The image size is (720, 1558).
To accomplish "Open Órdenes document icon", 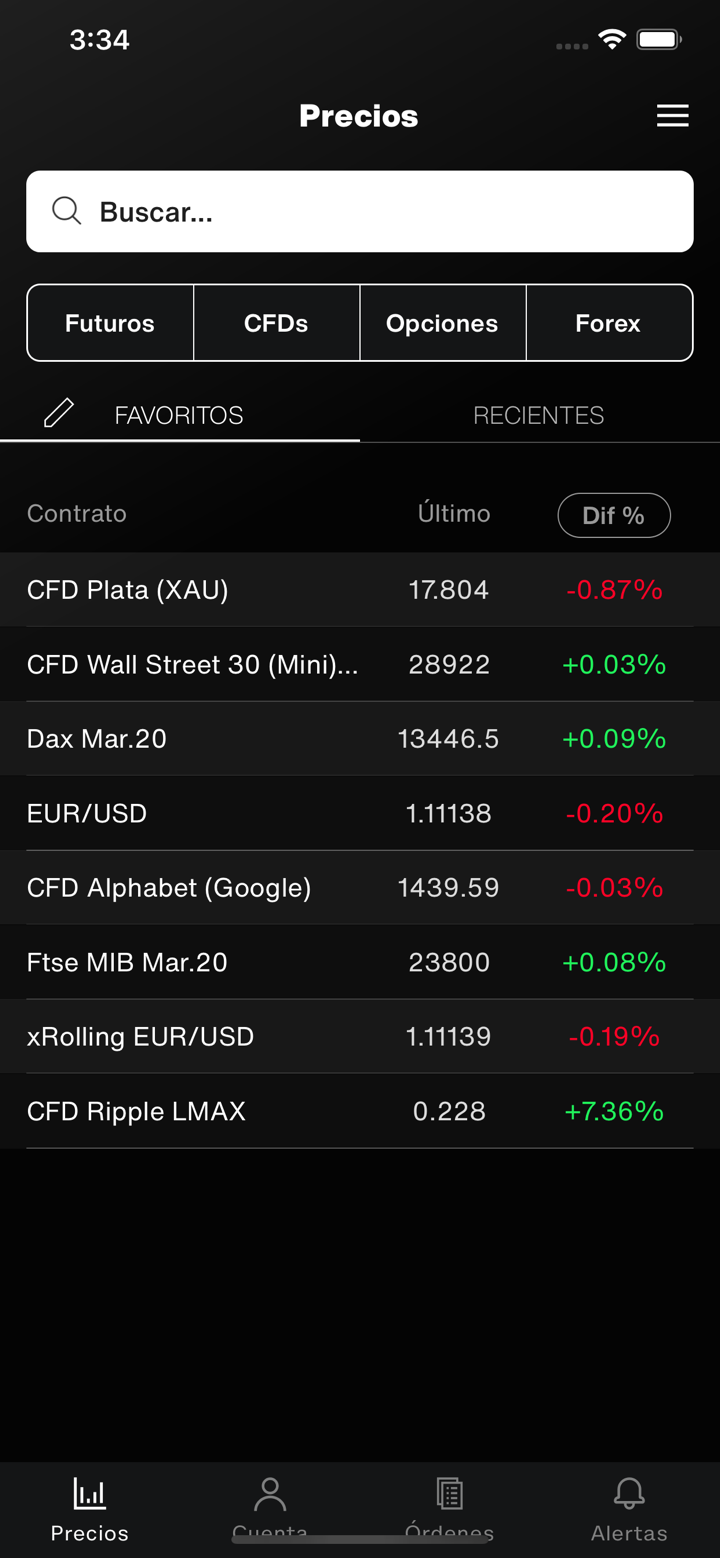I will 450,1494.
